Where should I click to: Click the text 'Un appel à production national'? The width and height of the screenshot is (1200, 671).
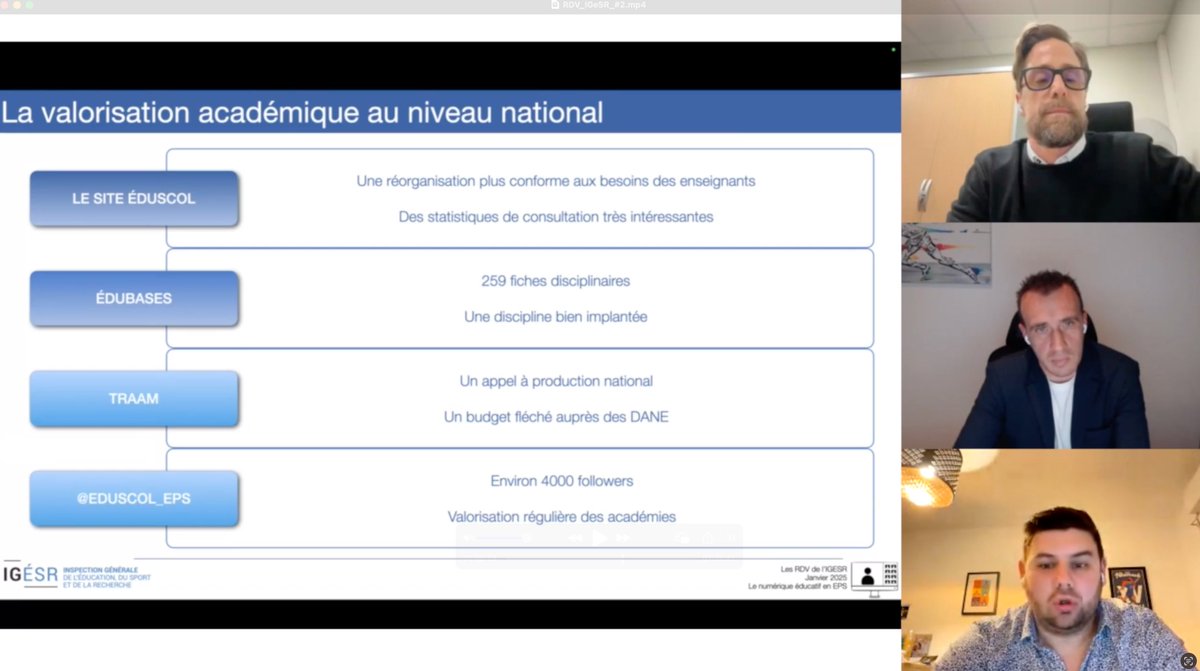tap(556, 381)
